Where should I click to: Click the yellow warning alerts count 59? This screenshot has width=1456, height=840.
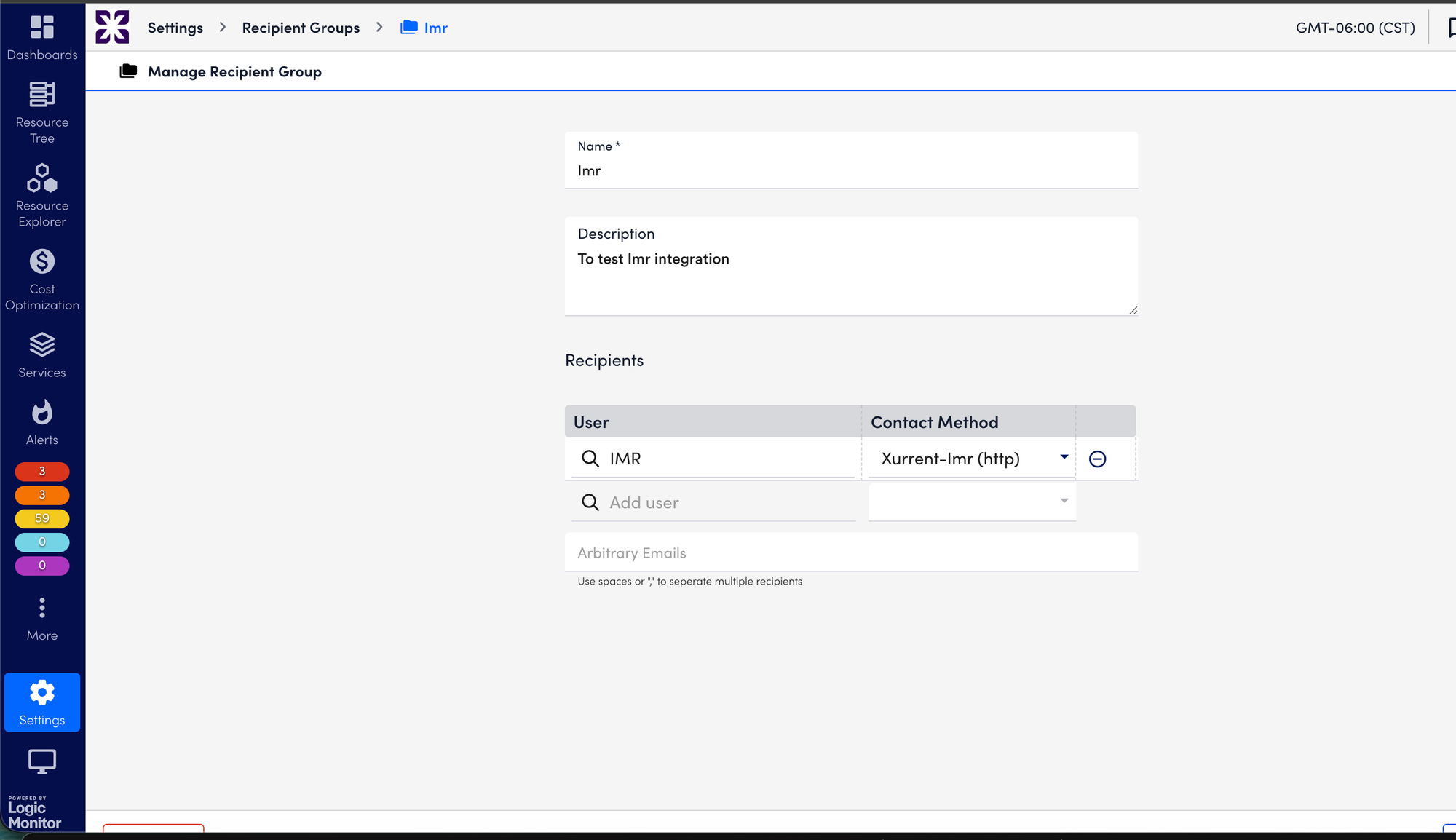42,518
